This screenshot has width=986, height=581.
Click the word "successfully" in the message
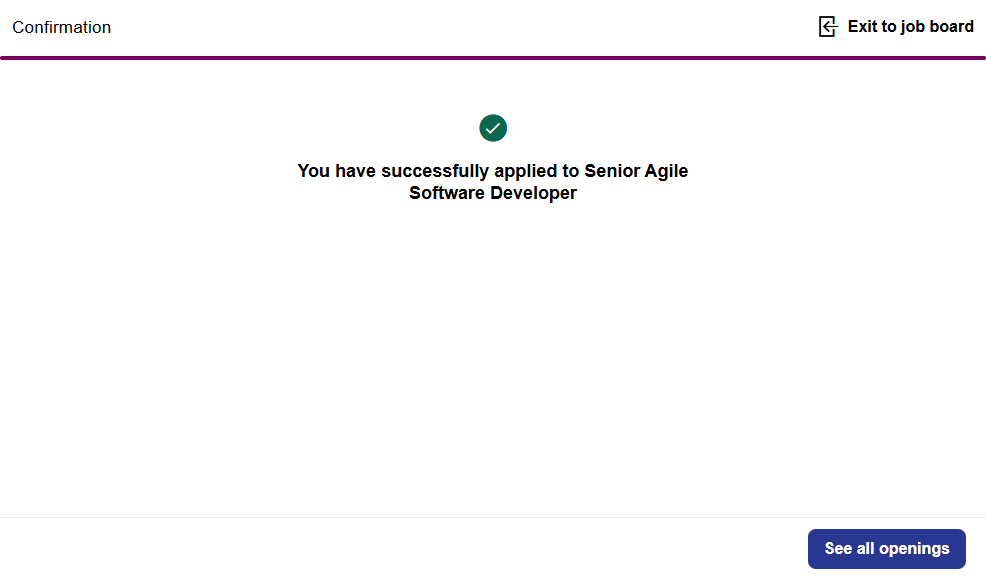(x=435, y=171)
